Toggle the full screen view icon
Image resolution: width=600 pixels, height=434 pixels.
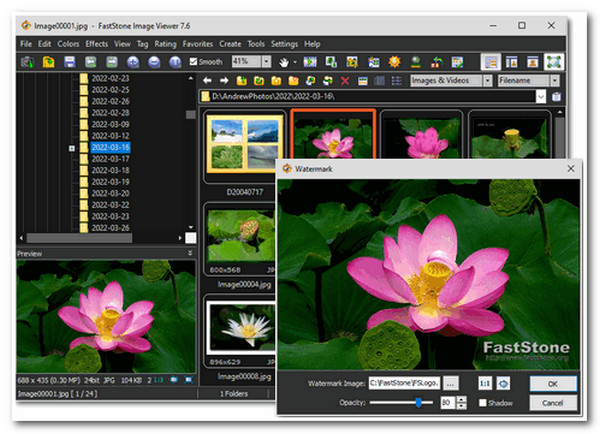tap(554, 62)
